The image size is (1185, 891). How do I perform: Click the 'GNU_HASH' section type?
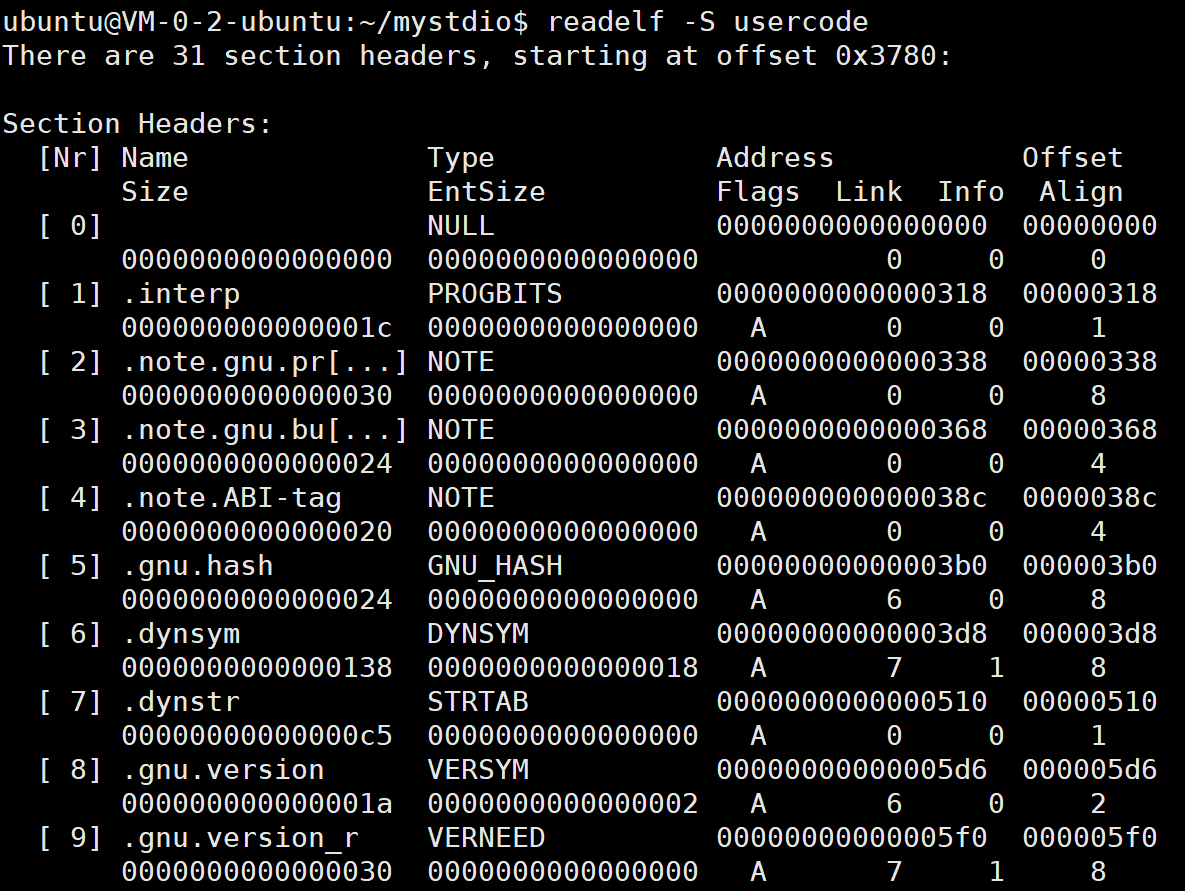[494, 566]
